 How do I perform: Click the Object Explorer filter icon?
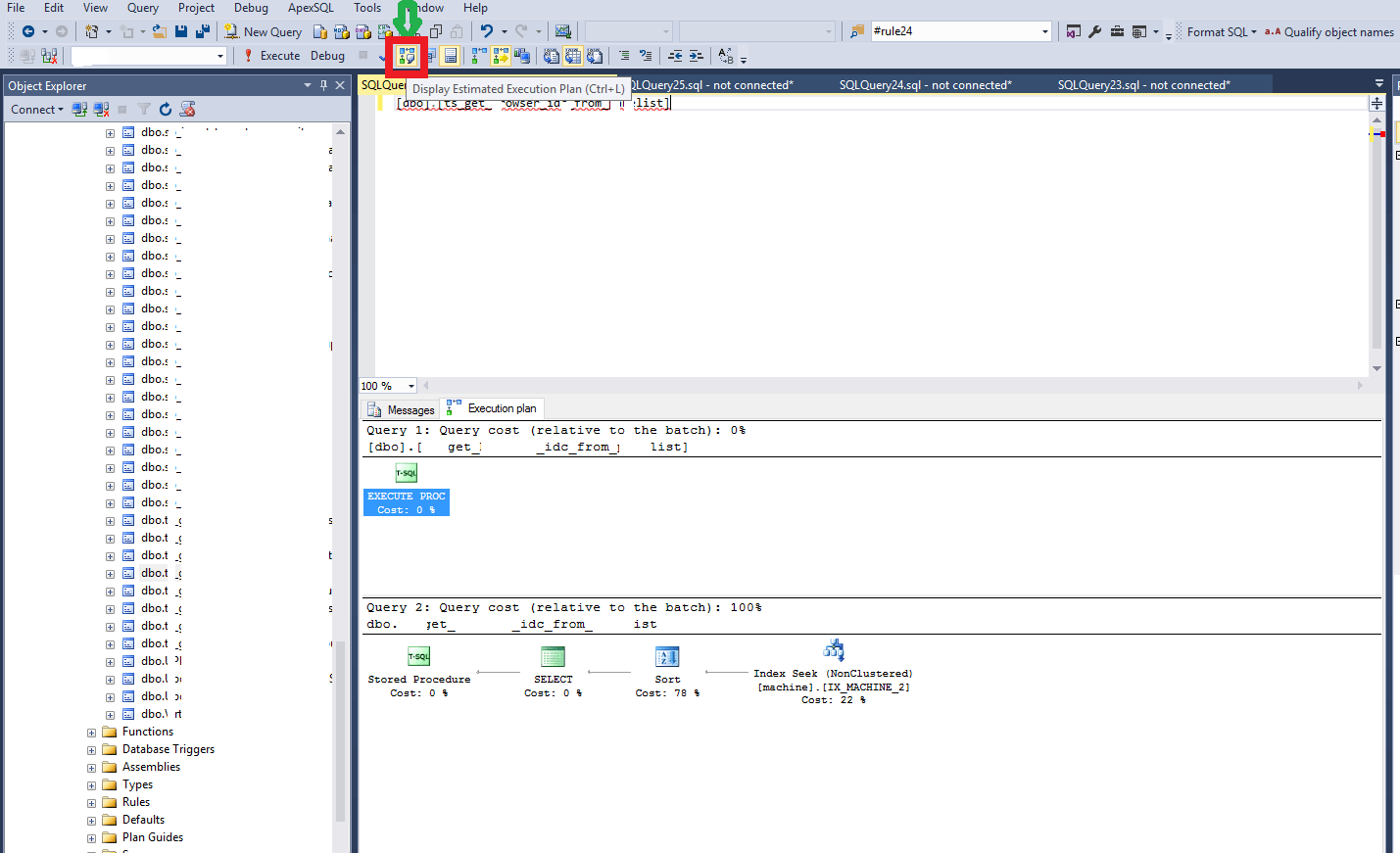[x=144, y=110]
